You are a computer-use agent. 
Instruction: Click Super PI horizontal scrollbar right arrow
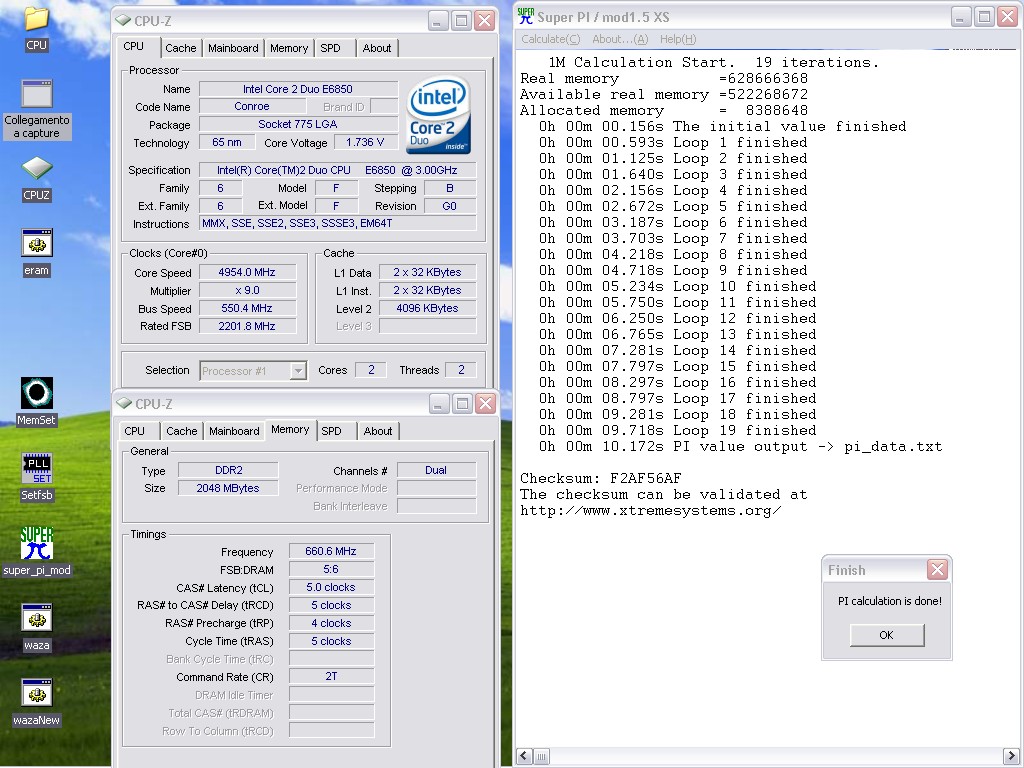click(1010, 756)
